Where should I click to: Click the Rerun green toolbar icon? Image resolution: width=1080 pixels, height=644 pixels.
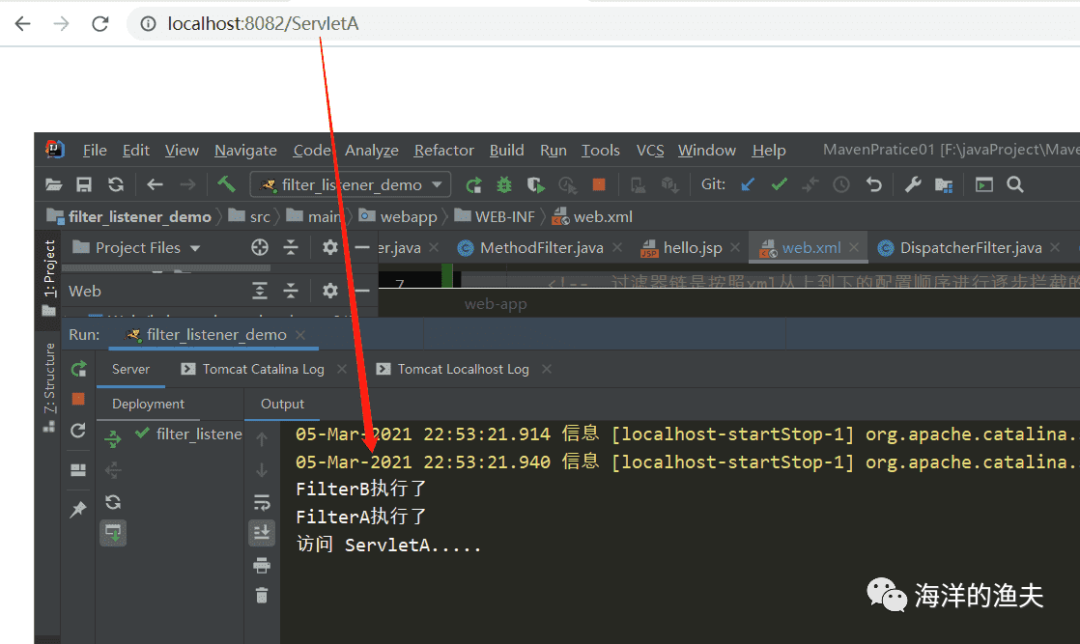pos(473,185)
